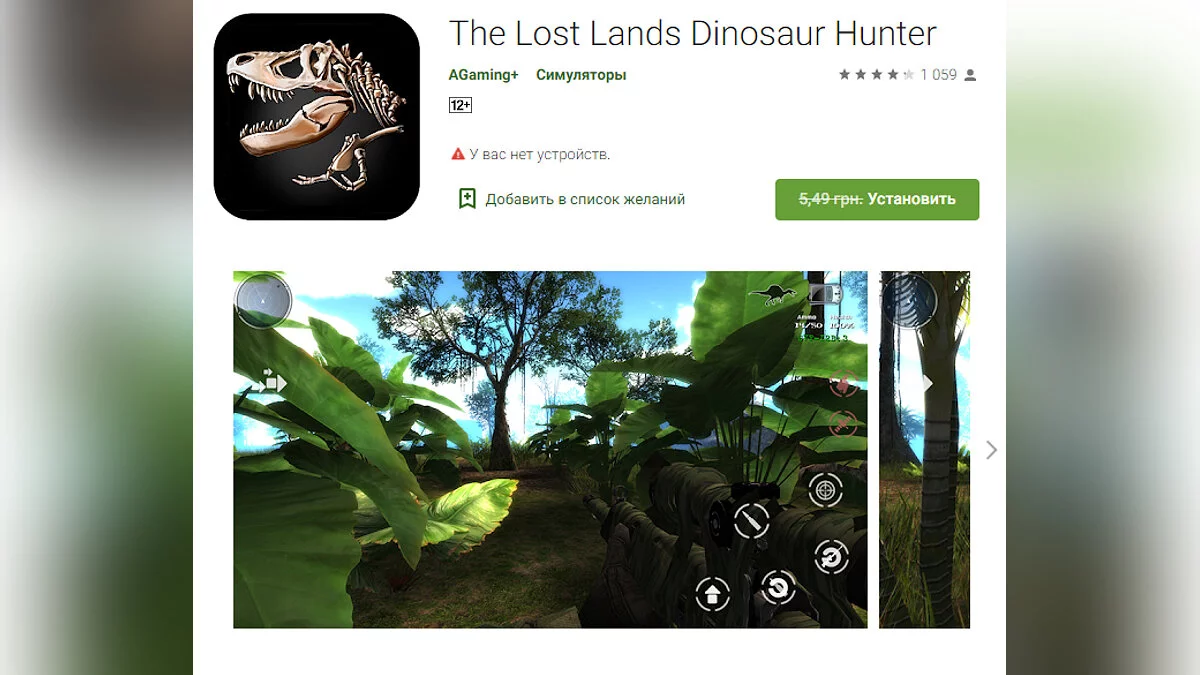Image resolution: width=1200 pixels, height=675 pixels.
Task: Open the second partially visible screenshot
Action: point(924,449)
